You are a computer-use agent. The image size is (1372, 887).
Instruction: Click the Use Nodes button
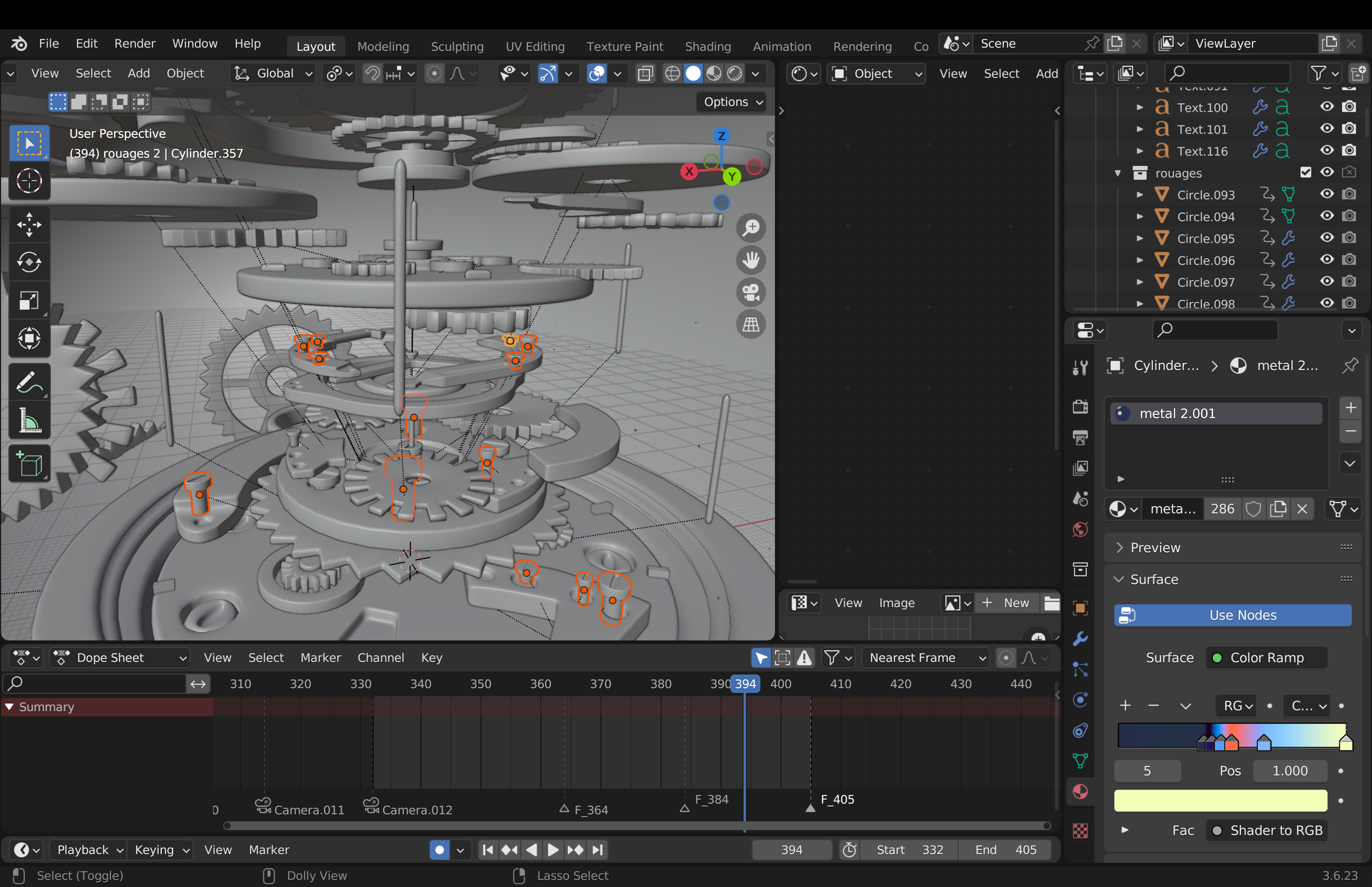point(1232,615)
